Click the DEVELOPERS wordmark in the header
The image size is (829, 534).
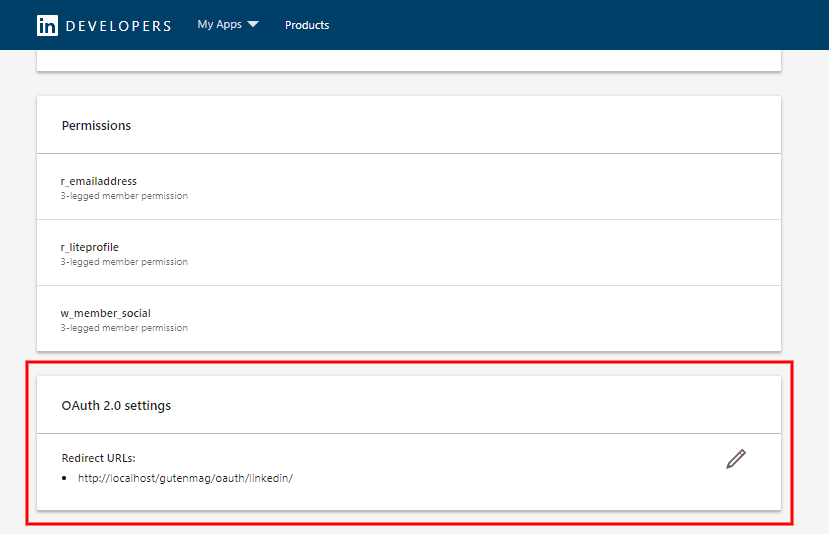tap(118, 26)
